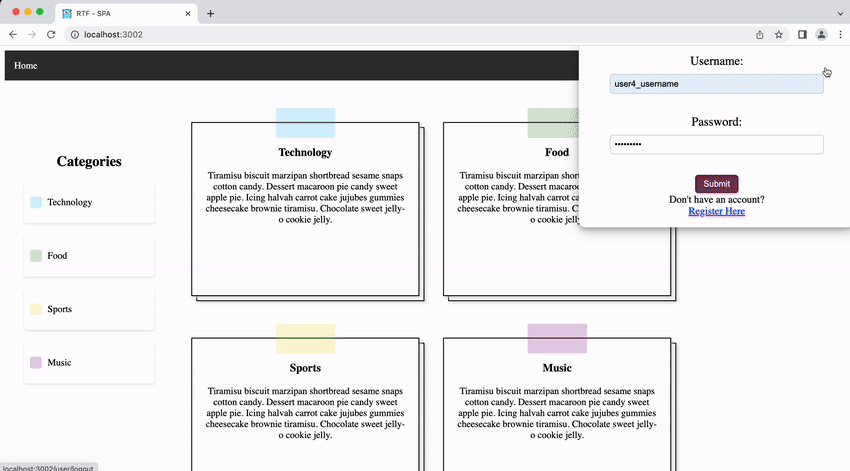Click the blue Technology sidebar swatch
The height and width of the screenshot is (471, 850).
[36, 202]
